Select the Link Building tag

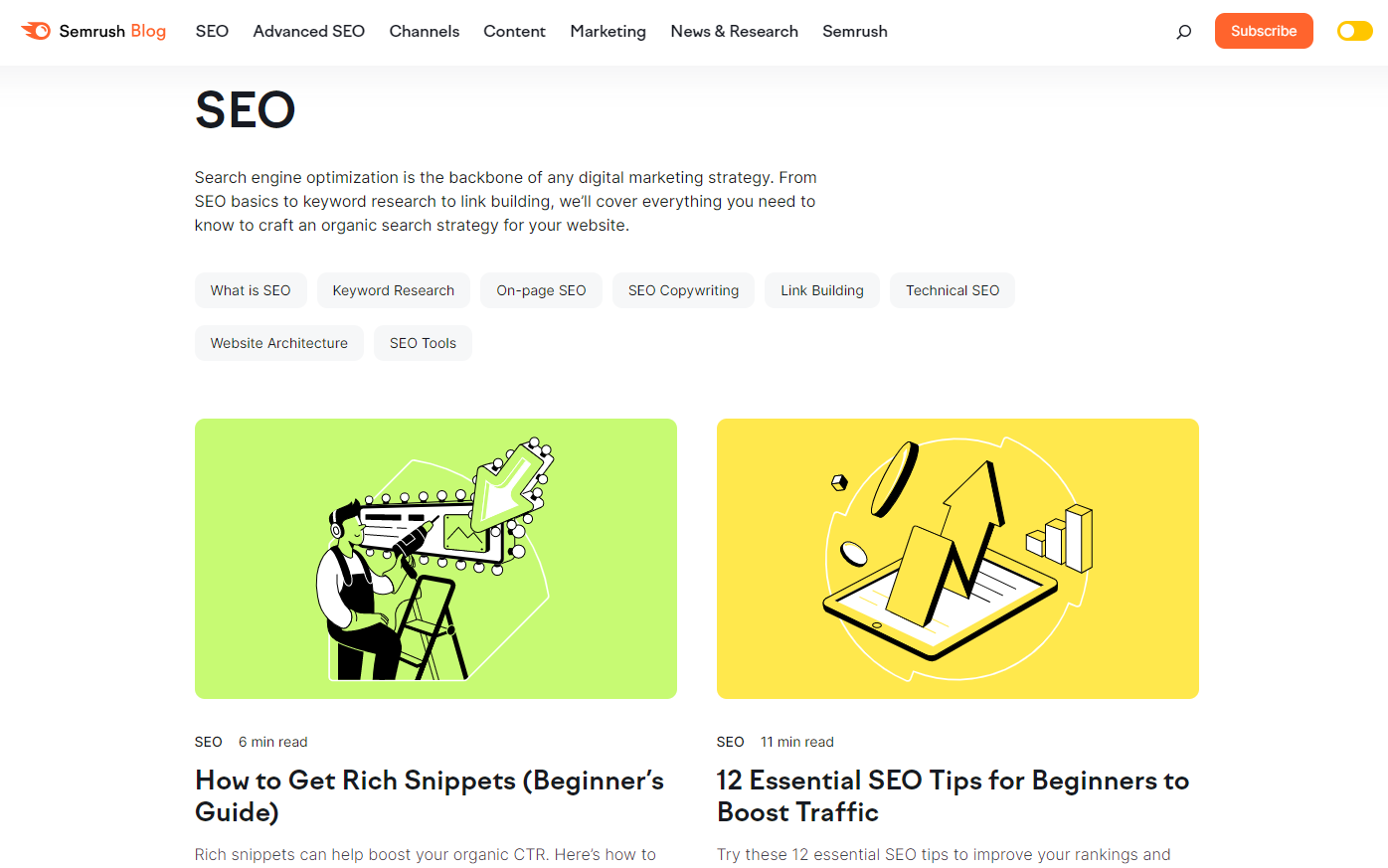coord(822,290)
